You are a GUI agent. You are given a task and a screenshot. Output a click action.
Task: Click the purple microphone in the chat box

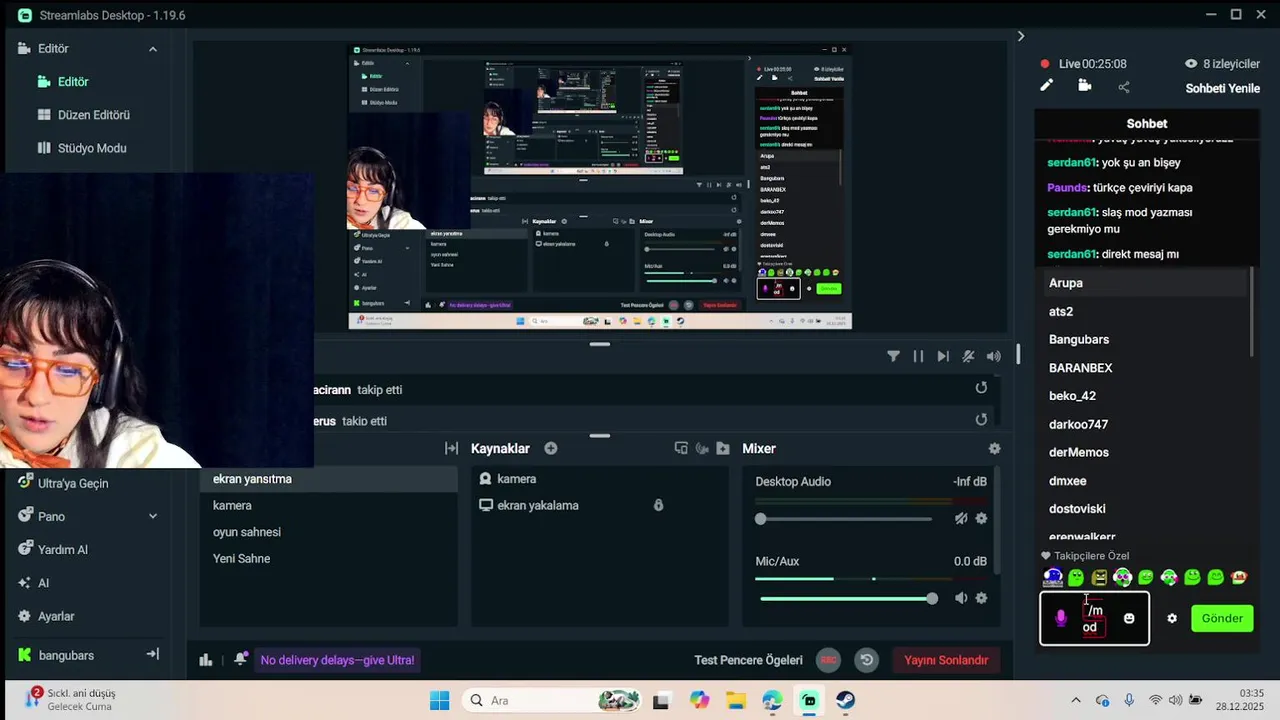(1061, 618)
